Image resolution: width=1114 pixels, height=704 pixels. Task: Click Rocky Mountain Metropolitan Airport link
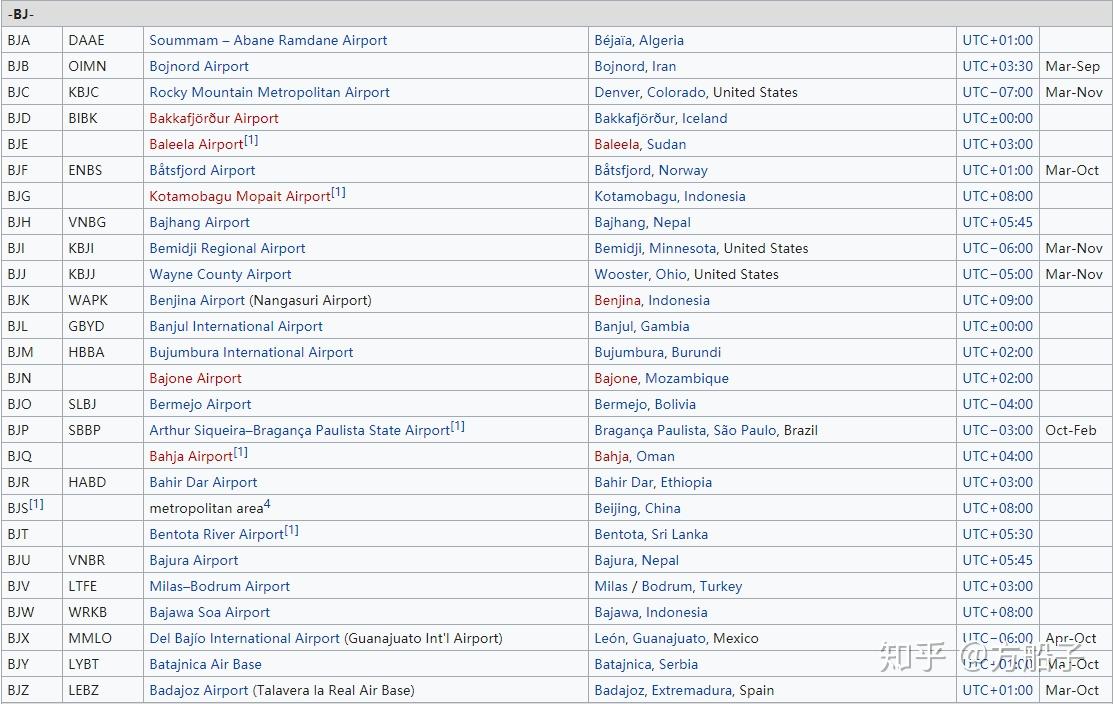[x=269, y=92]
